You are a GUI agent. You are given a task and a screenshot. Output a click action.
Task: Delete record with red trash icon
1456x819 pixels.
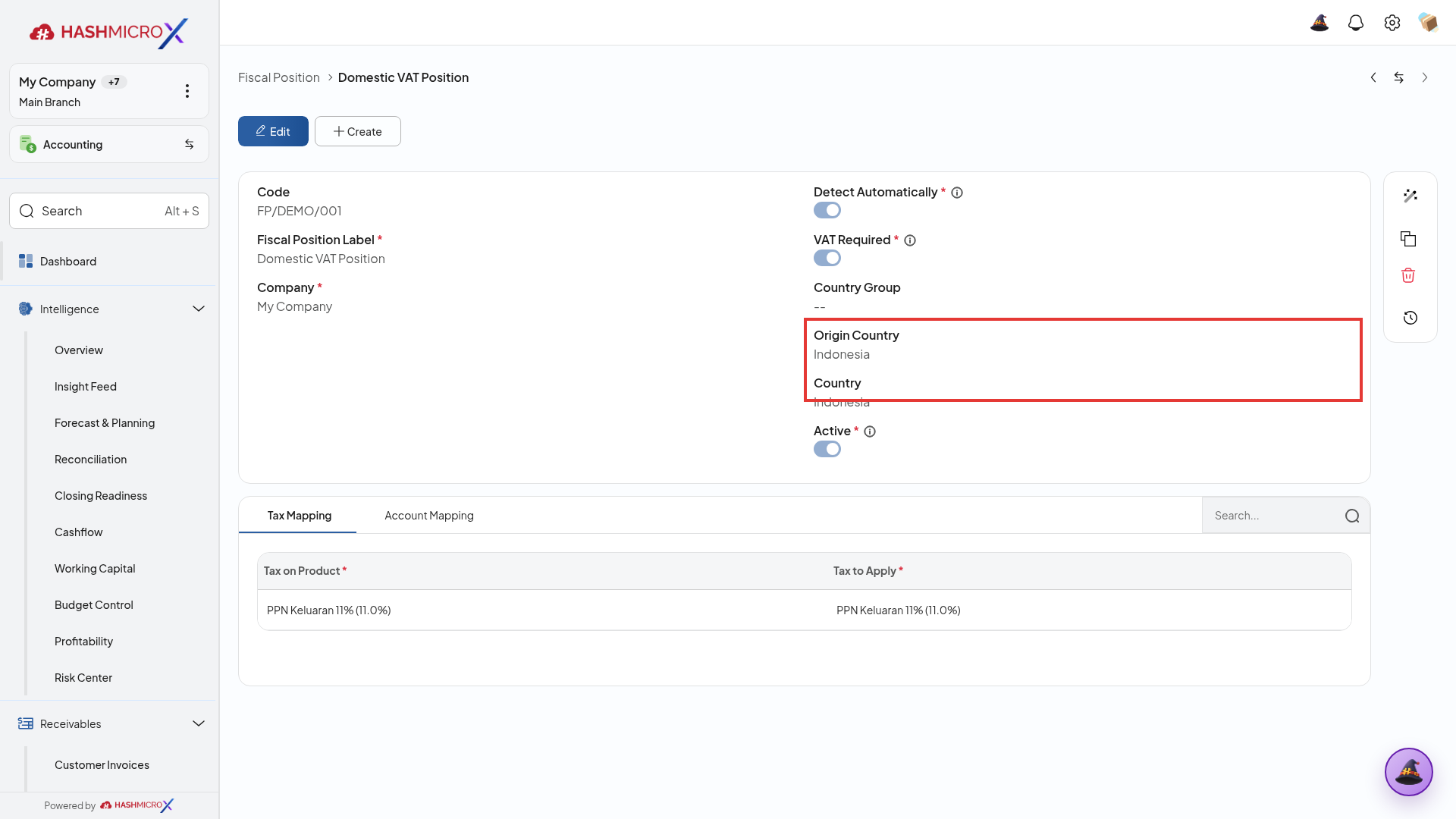tap(1408, 275)
